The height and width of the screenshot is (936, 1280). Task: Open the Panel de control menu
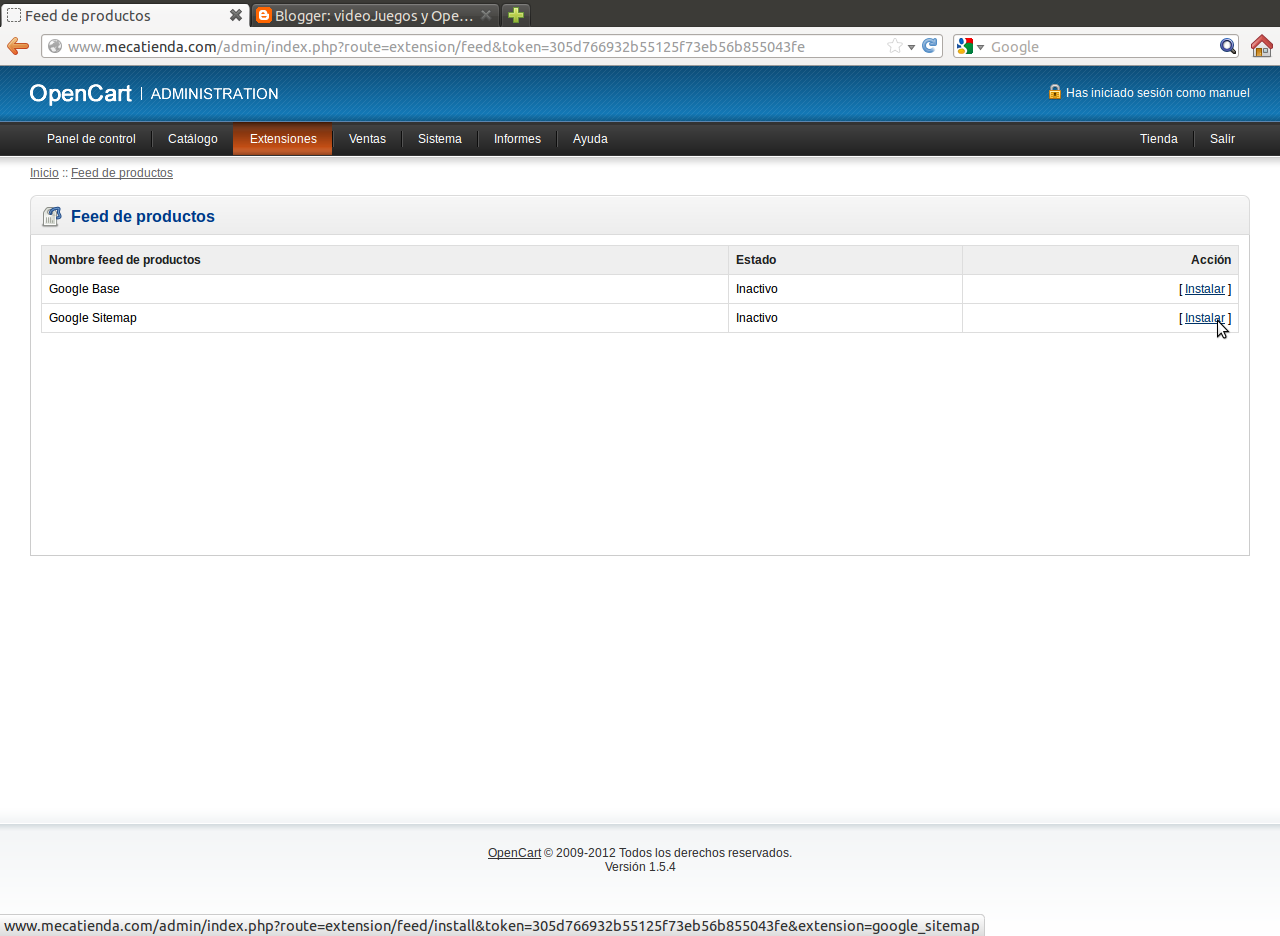(91, 139)
